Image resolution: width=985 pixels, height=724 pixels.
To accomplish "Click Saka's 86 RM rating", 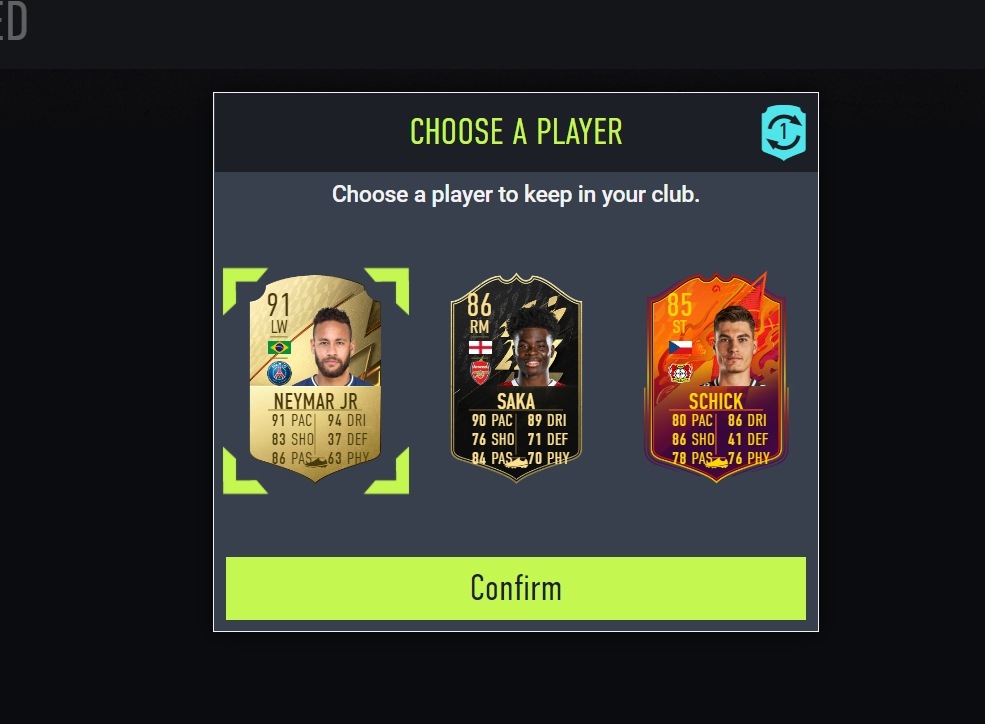I will [x=479, y=313].
